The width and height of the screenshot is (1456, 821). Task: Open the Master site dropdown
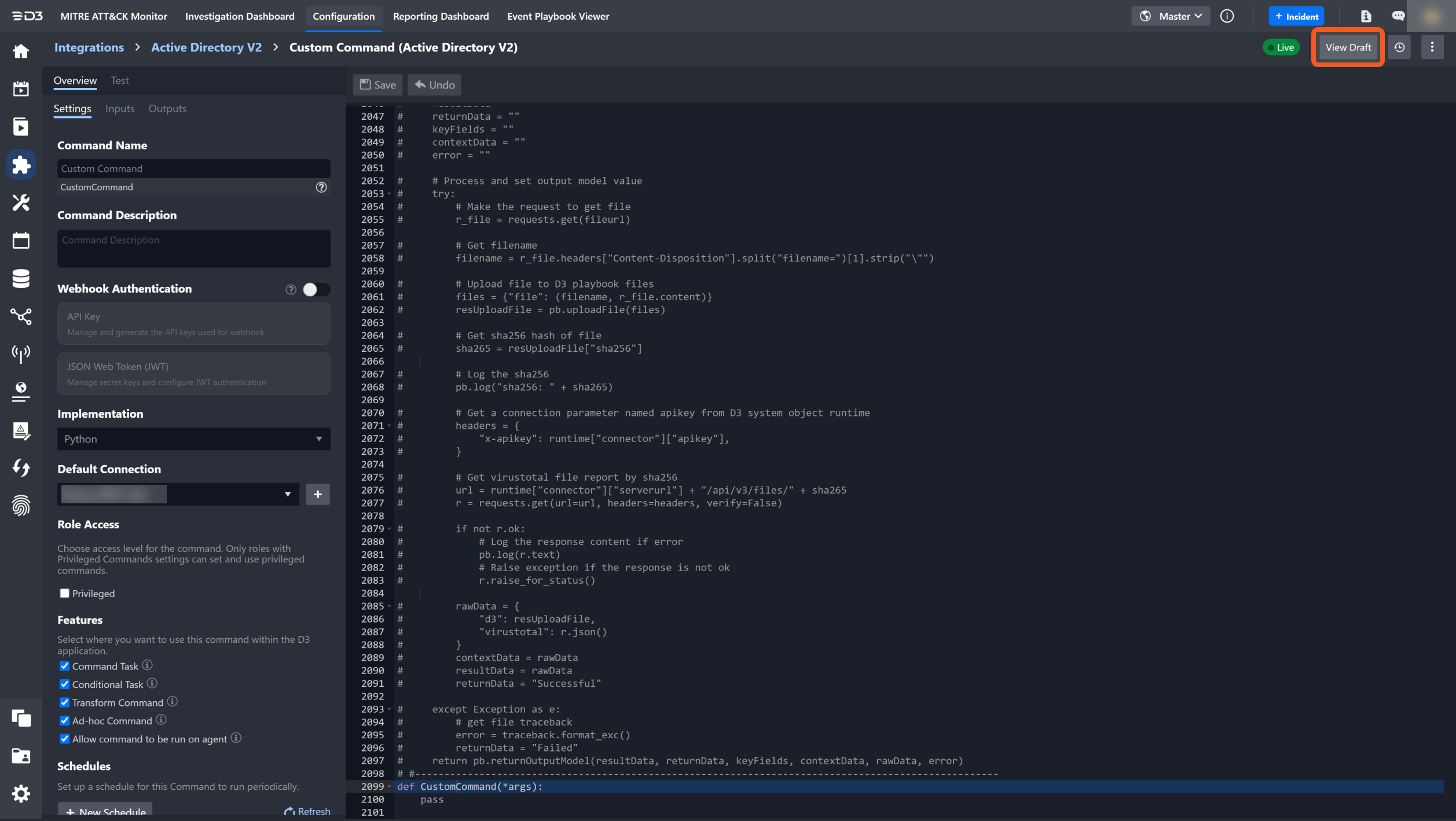coord(1171,16)
